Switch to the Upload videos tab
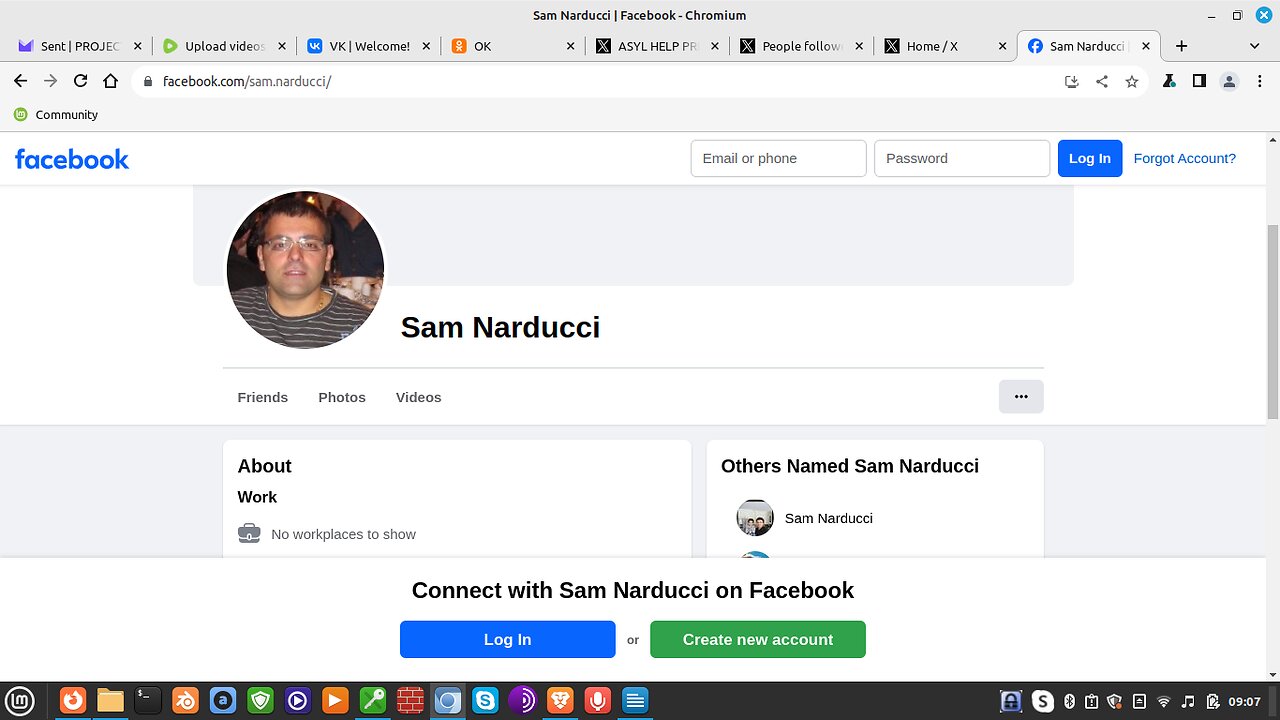This screenshot has width=1280, height=720. click(225, 46)
